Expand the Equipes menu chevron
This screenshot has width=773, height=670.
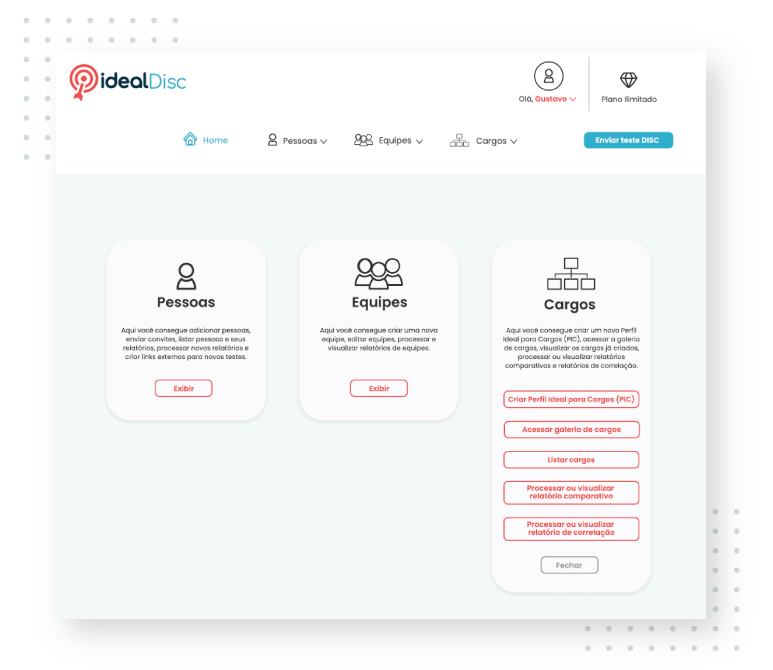coord(419,141)
